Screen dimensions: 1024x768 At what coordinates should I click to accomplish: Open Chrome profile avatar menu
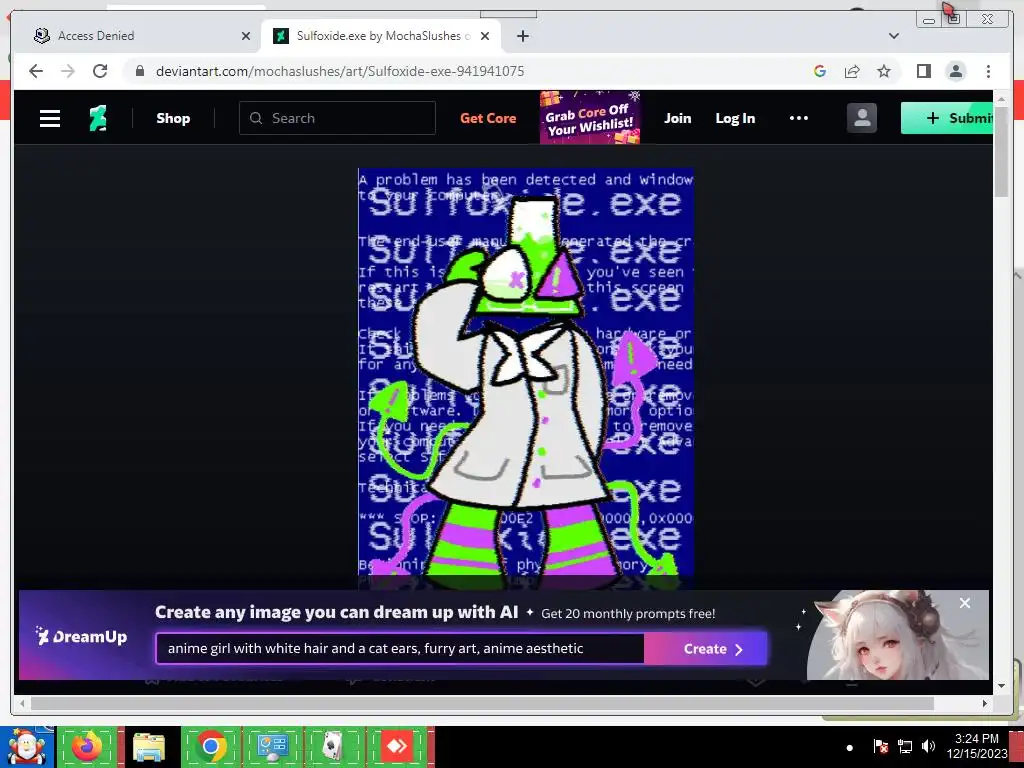click(955, 71)
